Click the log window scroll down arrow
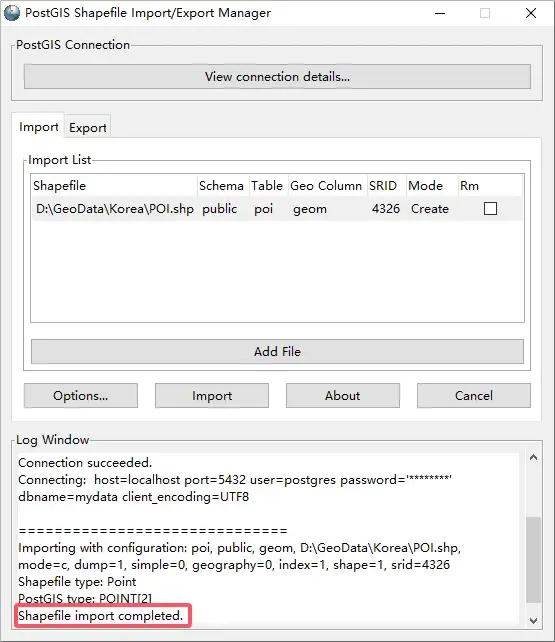The image size is (555, 642). [x=533, y=620]
